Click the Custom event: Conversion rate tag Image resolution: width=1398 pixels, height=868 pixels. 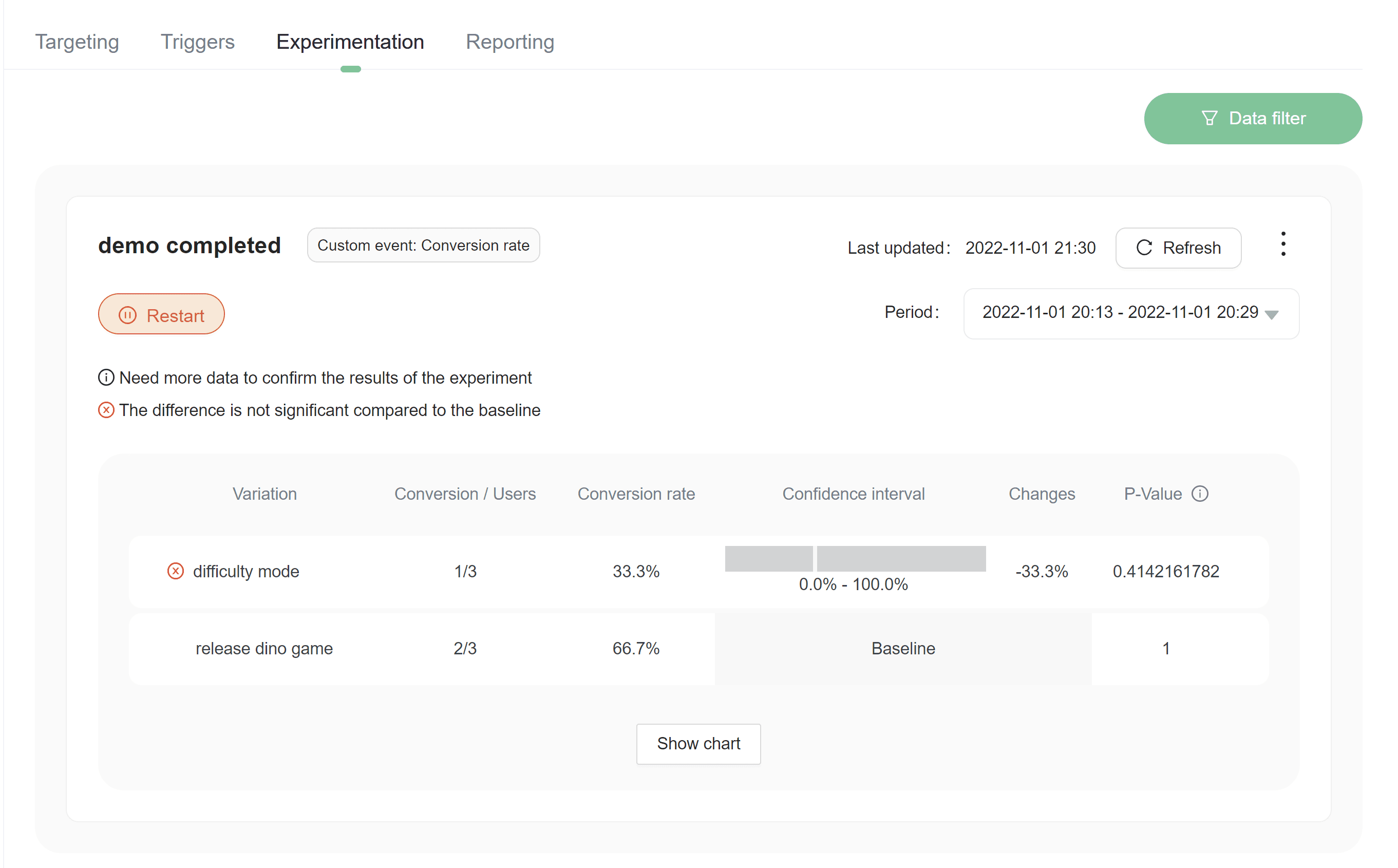(423, 245)
